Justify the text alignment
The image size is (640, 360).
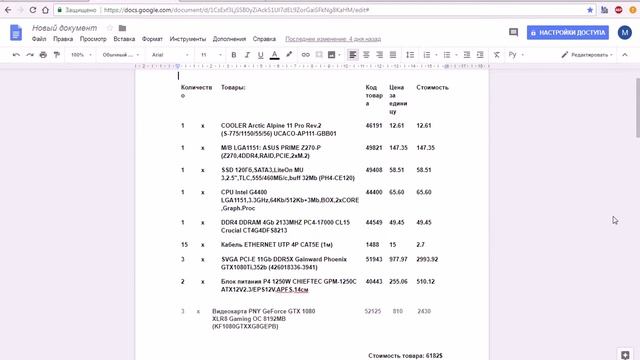(393, 55)
